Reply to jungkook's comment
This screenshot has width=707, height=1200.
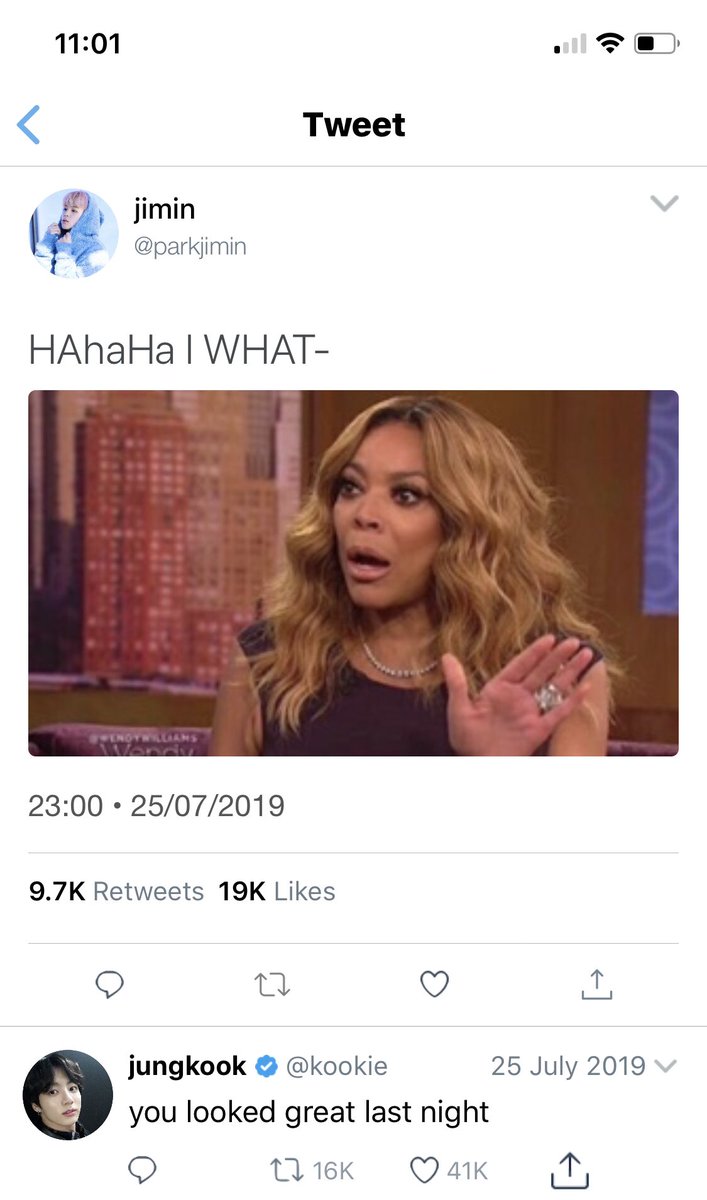pos(144,1169)
